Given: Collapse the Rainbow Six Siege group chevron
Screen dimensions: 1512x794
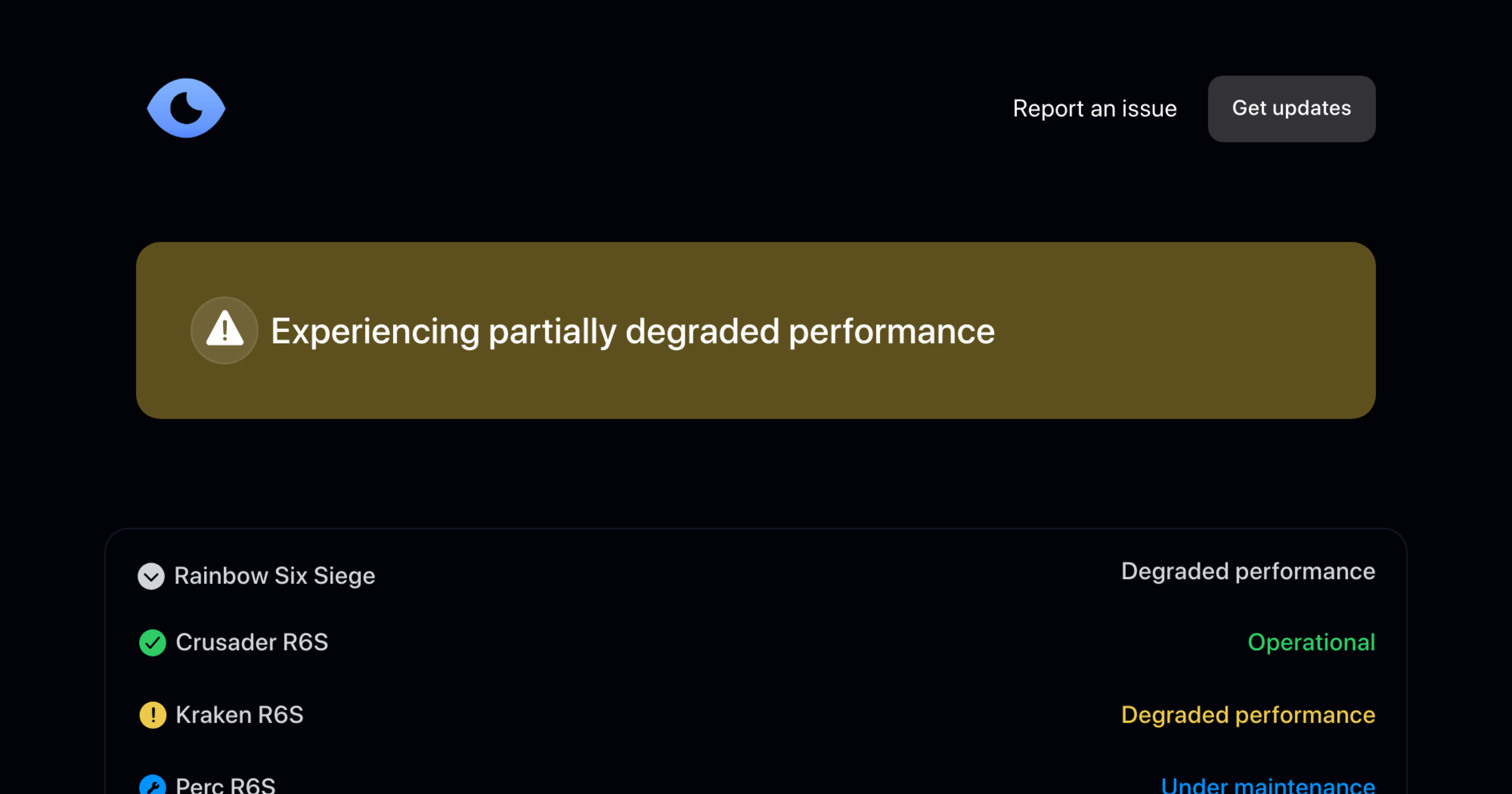Looking at the screenshot, I should coord(151,576).
